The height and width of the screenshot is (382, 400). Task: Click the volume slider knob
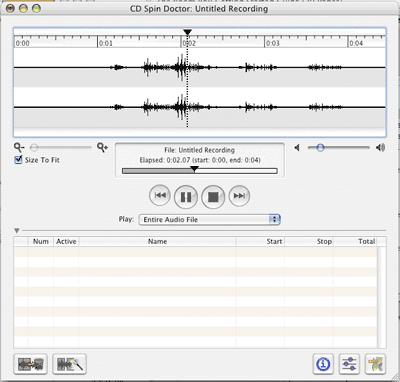(x=320, y=147)
